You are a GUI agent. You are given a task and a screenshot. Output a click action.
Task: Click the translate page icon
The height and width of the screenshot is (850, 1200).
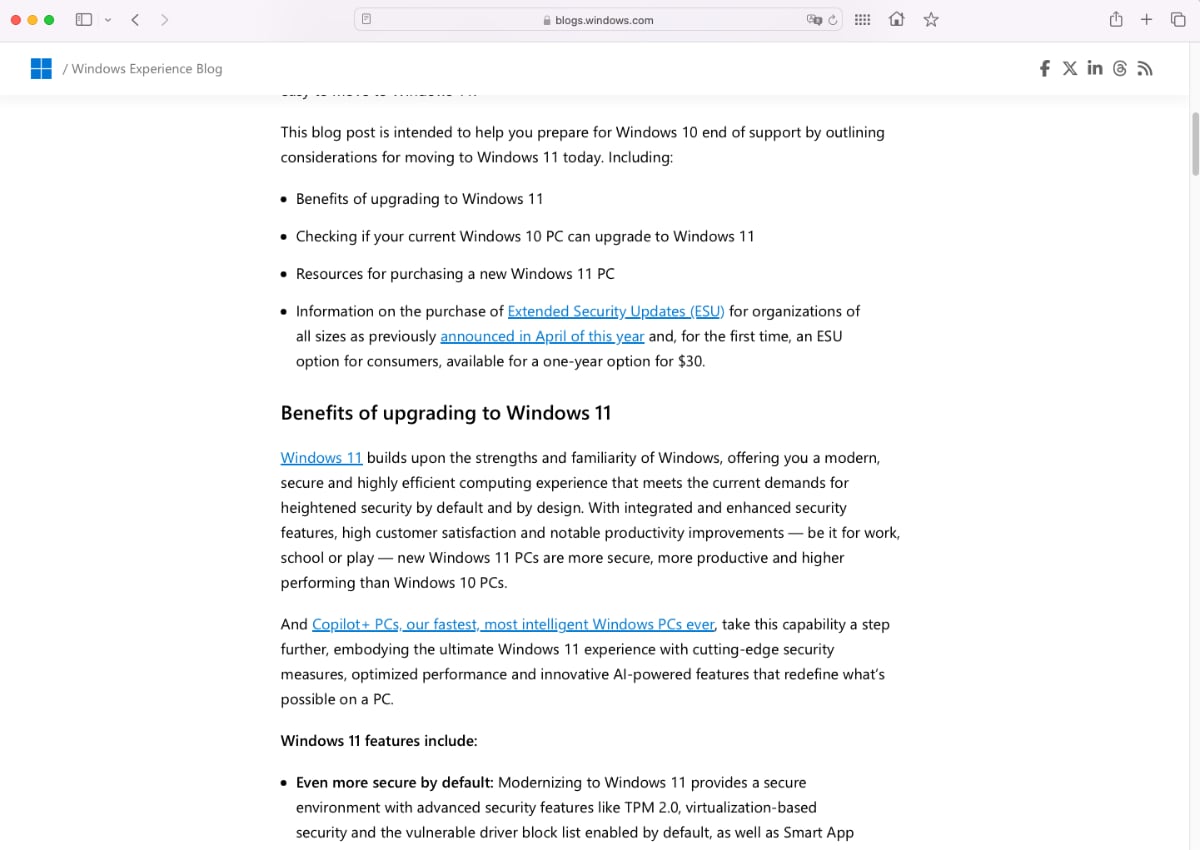pyautogui.click(x=814, y=20)
